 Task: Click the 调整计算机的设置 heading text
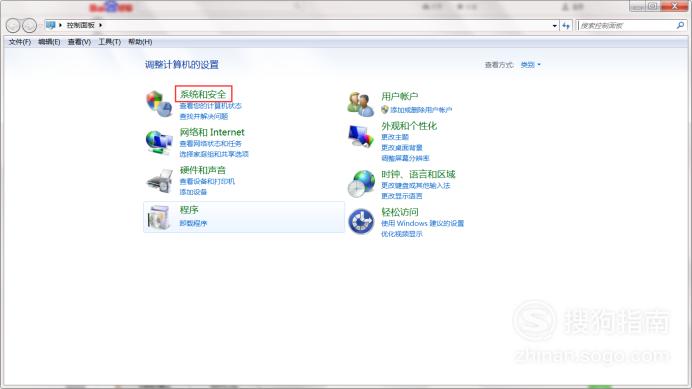point(182,65)
